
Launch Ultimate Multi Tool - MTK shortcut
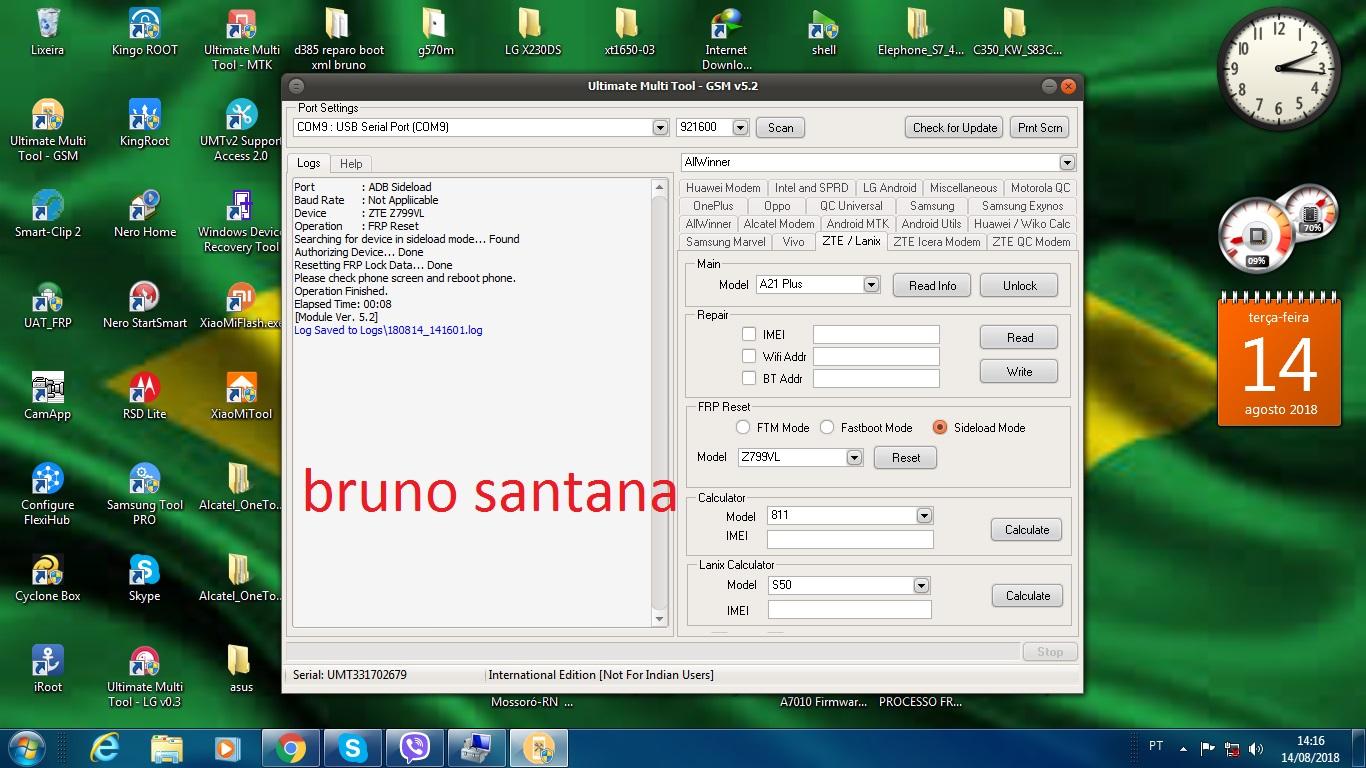click(241, 39)
